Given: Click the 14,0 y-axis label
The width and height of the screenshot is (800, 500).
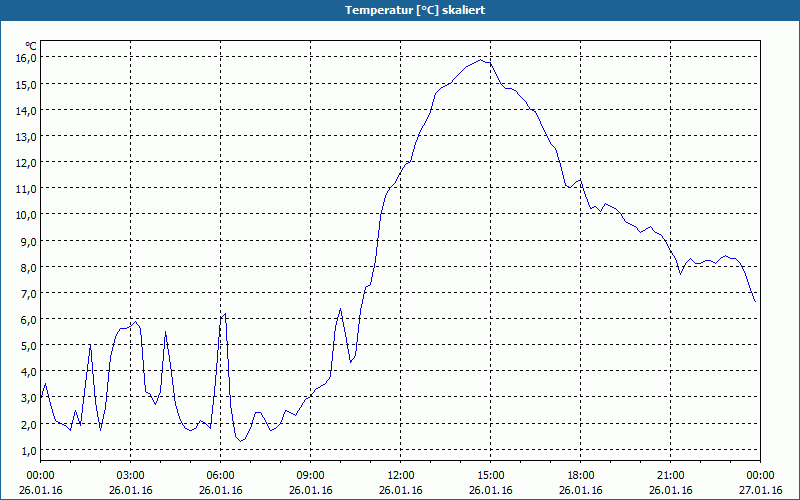Looking at the screenshot, I should (x=27, y=110).
